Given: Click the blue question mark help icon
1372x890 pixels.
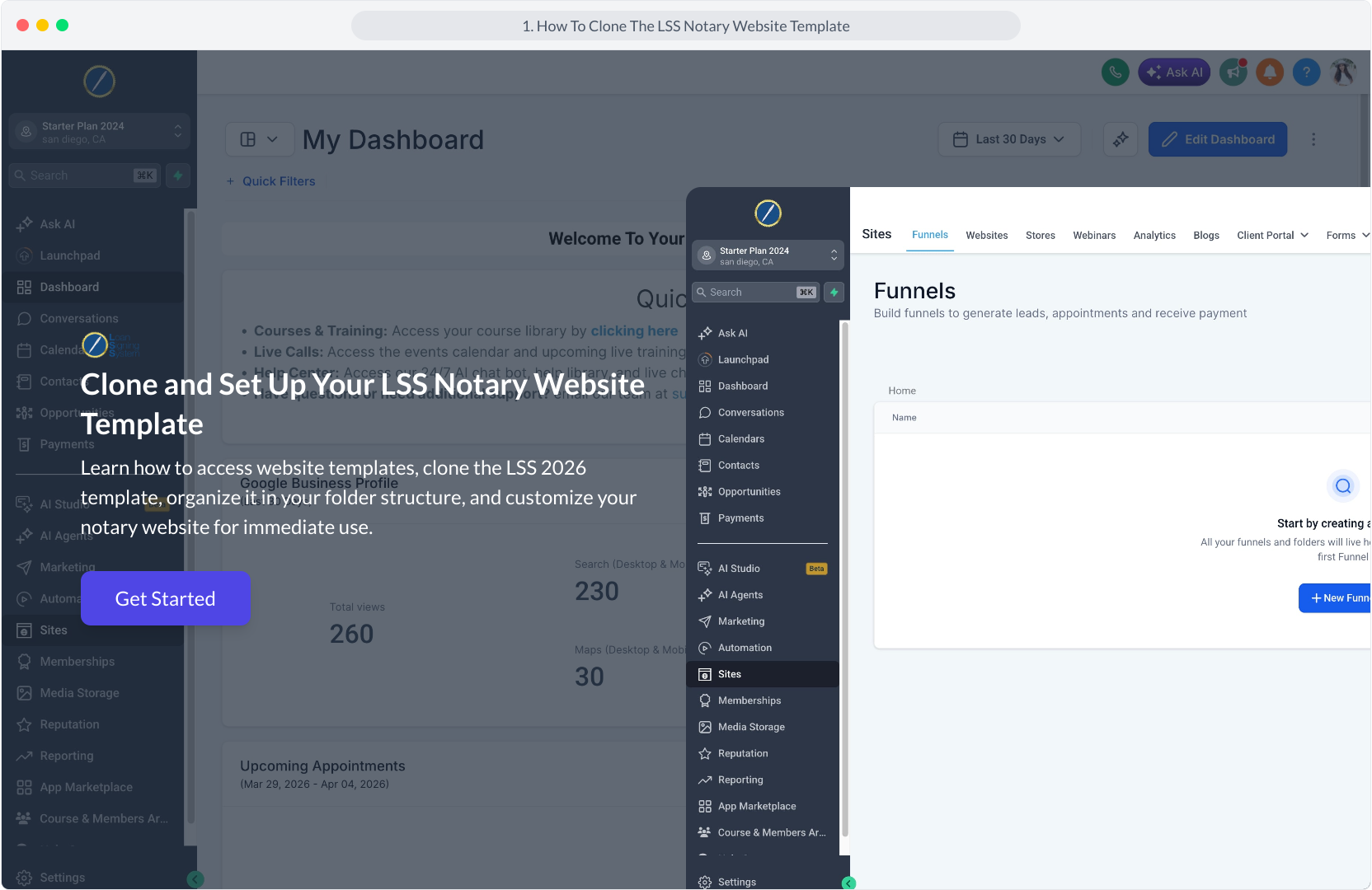Looking at the screenshot, I should 1306,73.
